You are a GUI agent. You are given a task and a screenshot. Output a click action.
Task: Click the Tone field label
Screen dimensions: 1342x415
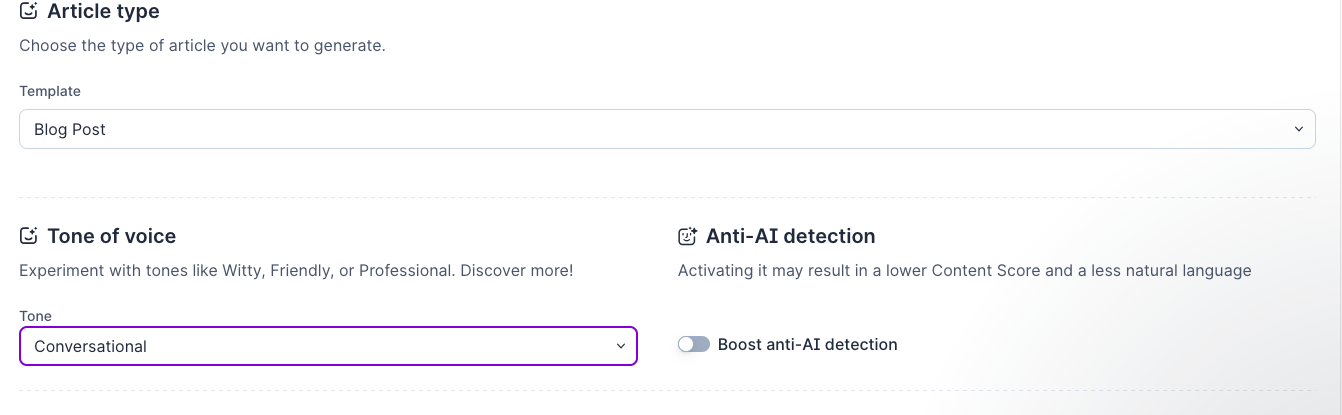click(x=35, y=316)
